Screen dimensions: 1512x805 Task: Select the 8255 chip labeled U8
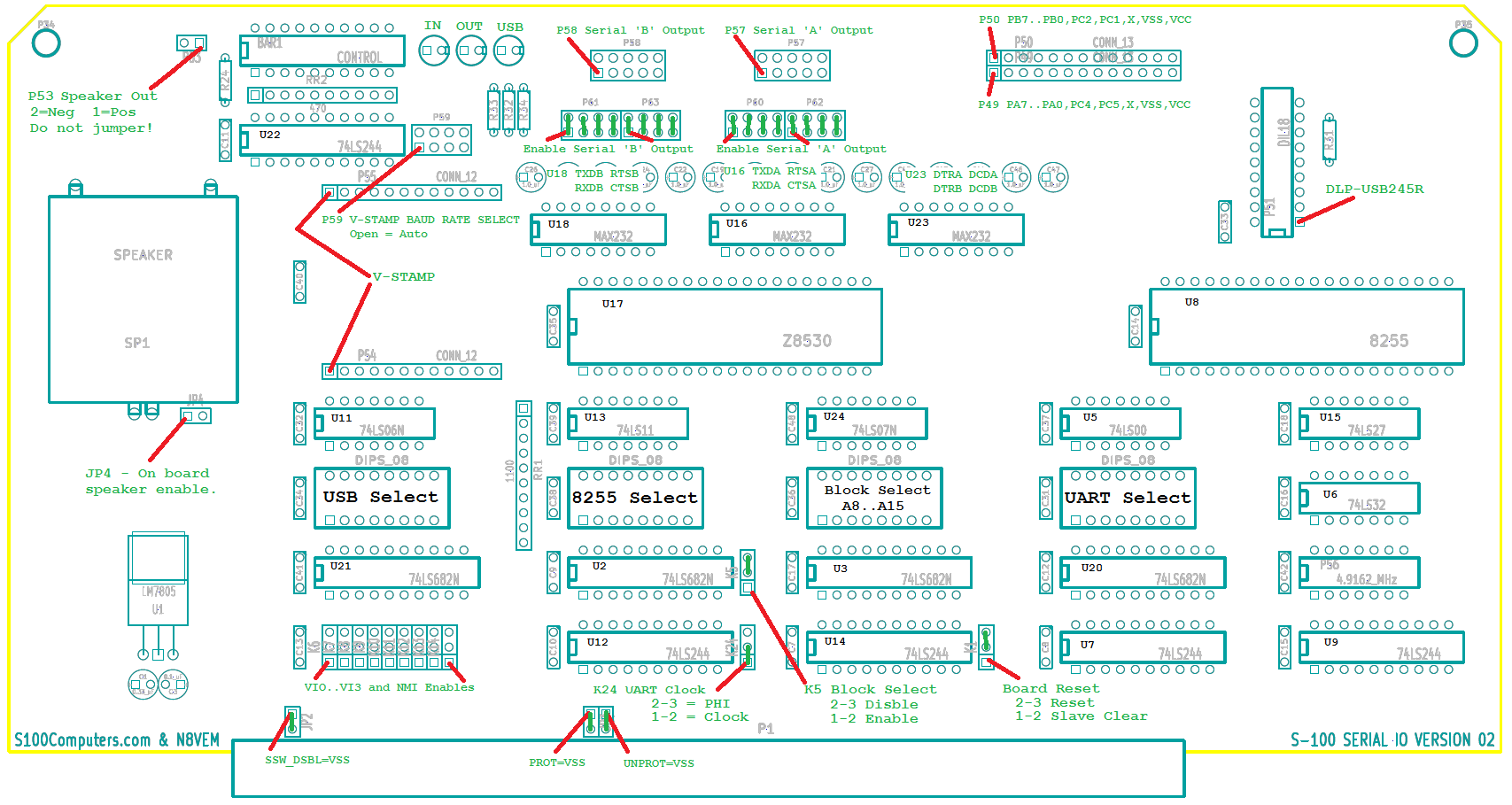click(x=1307, y=326)
